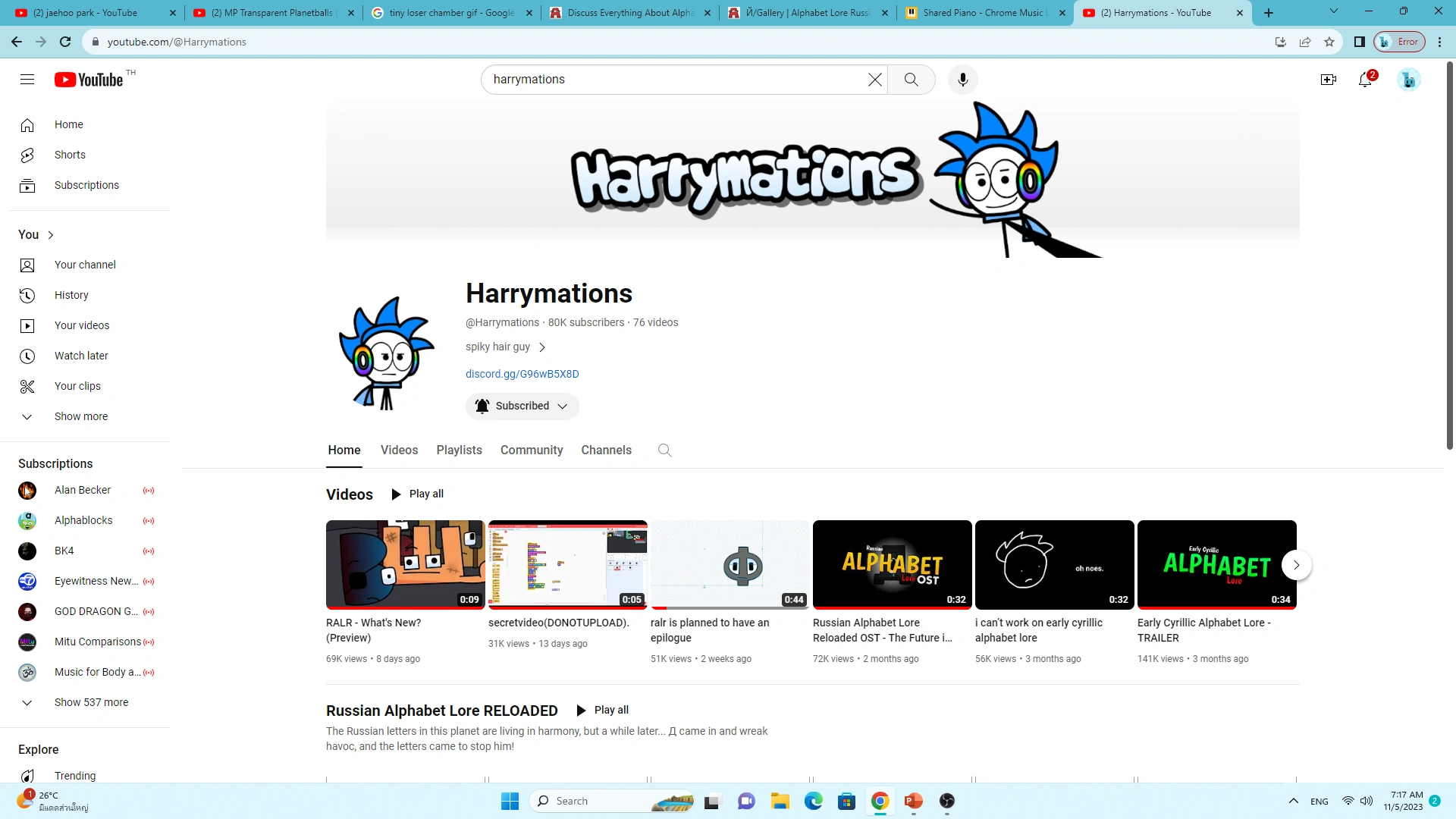
Task: Start a voice search with the microphone
Action: [x=962, y=79]
